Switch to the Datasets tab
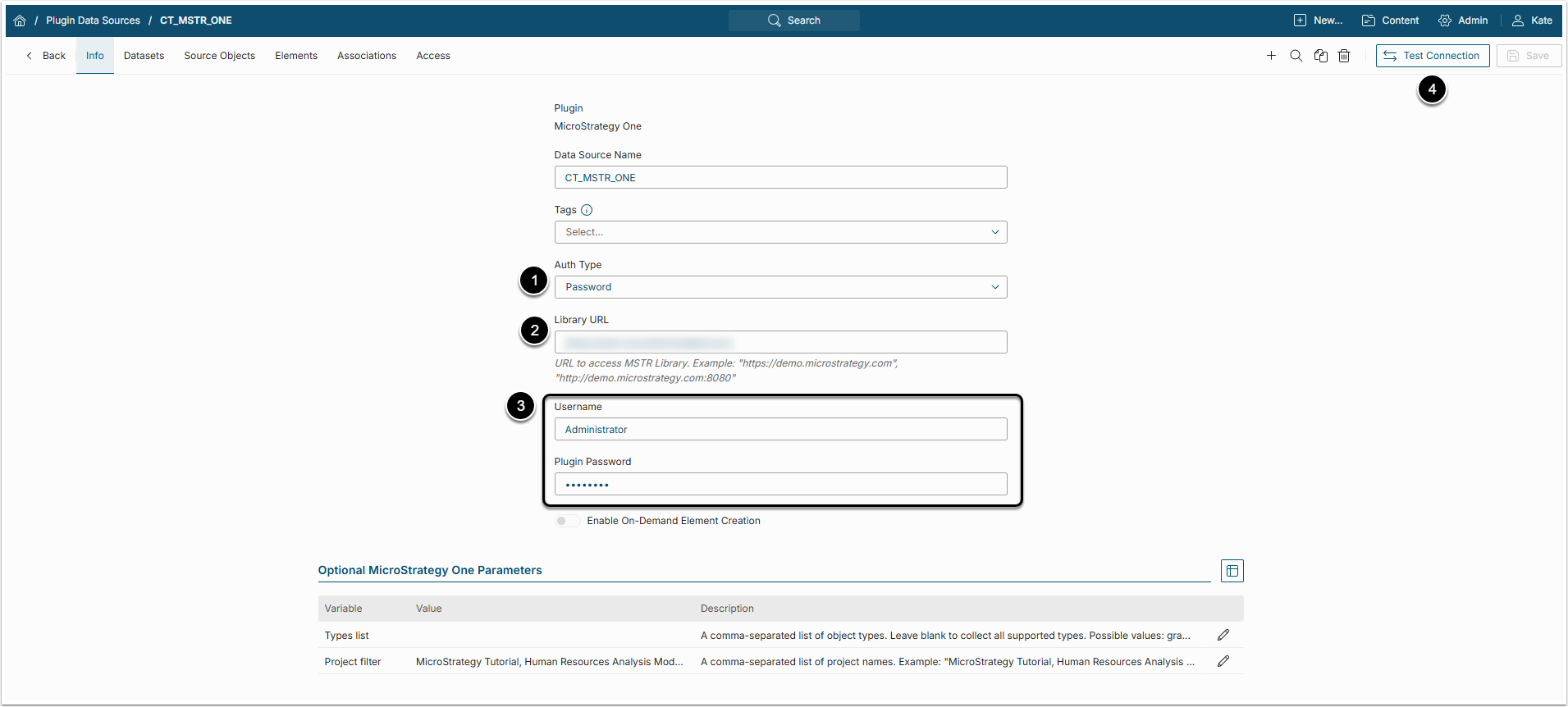This screenshot has height=707, width=1568. pos(144,56)
